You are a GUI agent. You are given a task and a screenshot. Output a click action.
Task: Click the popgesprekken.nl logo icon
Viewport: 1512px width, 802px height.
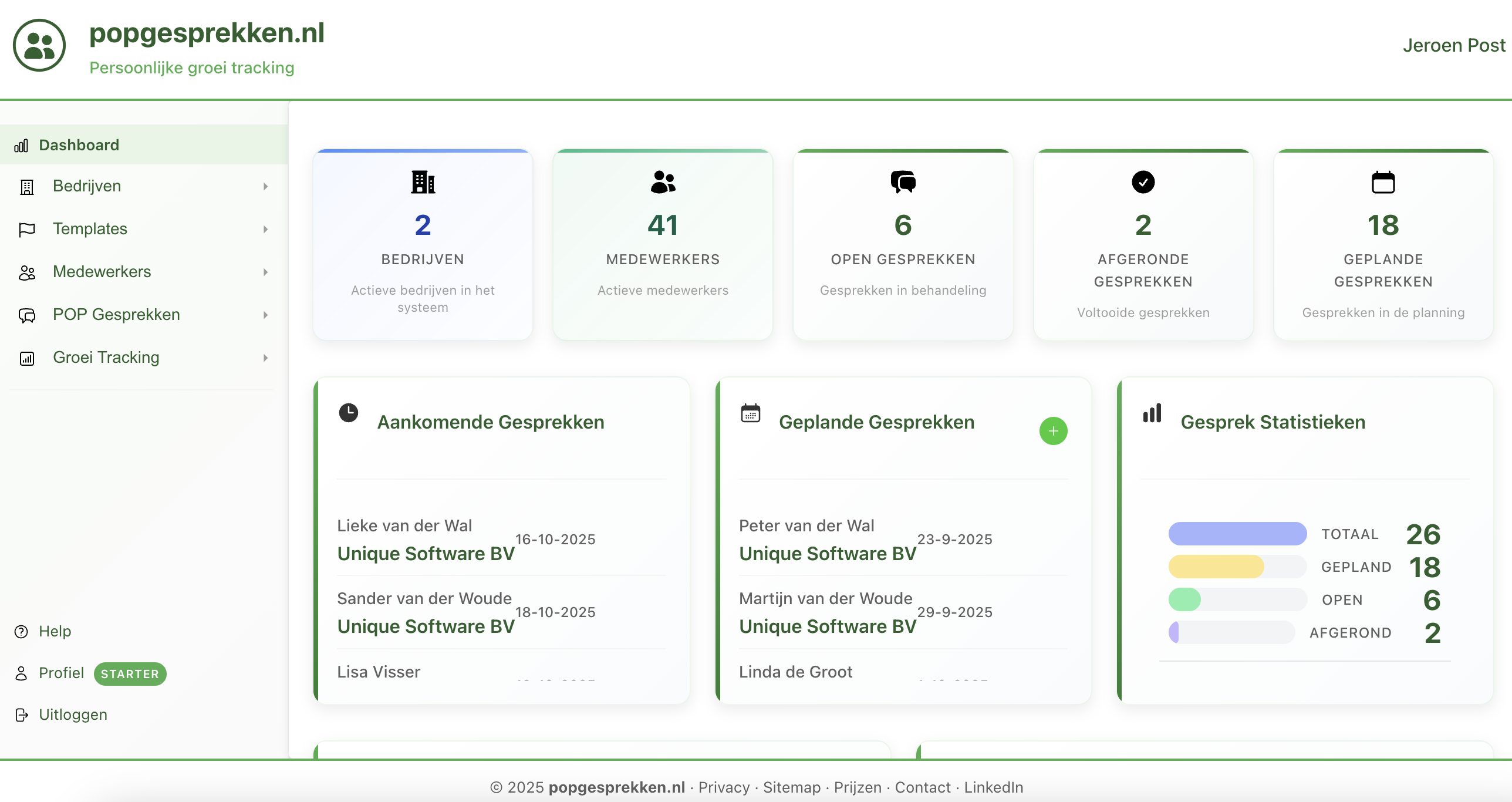click(39, 46)
